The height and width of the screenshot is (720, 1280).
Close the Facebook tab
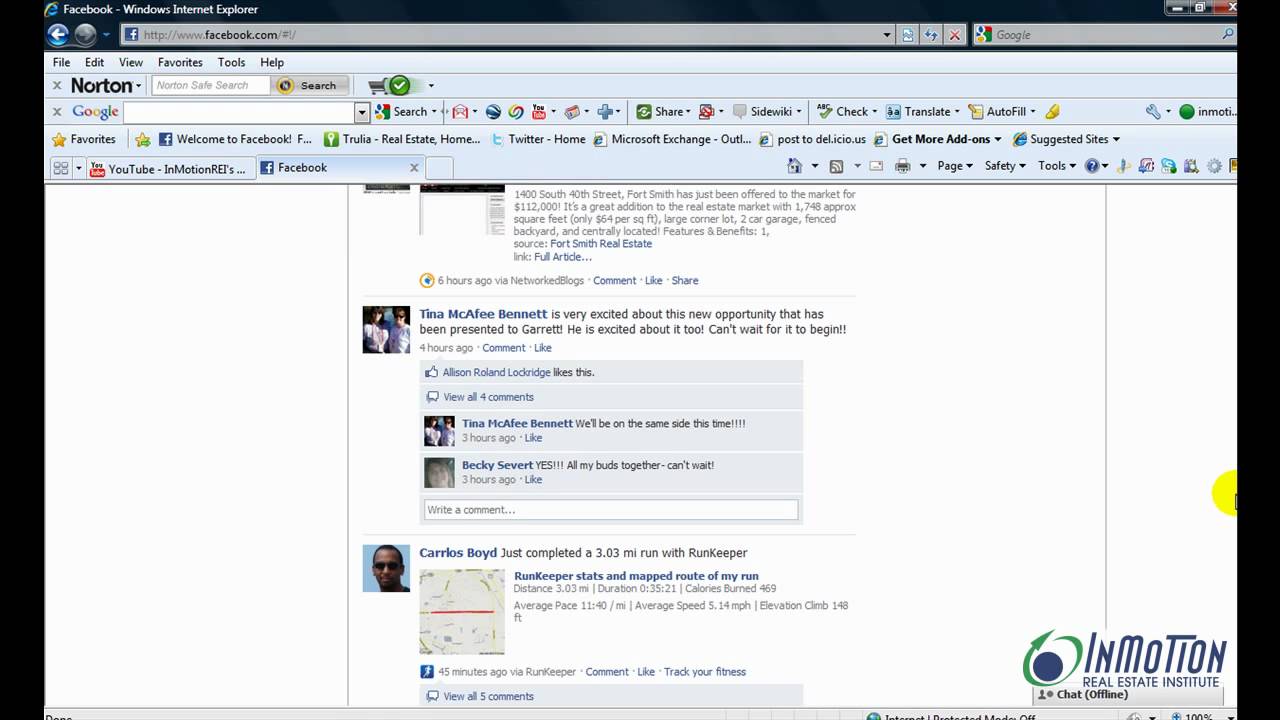pyautogui.click(x=414, y=168)
